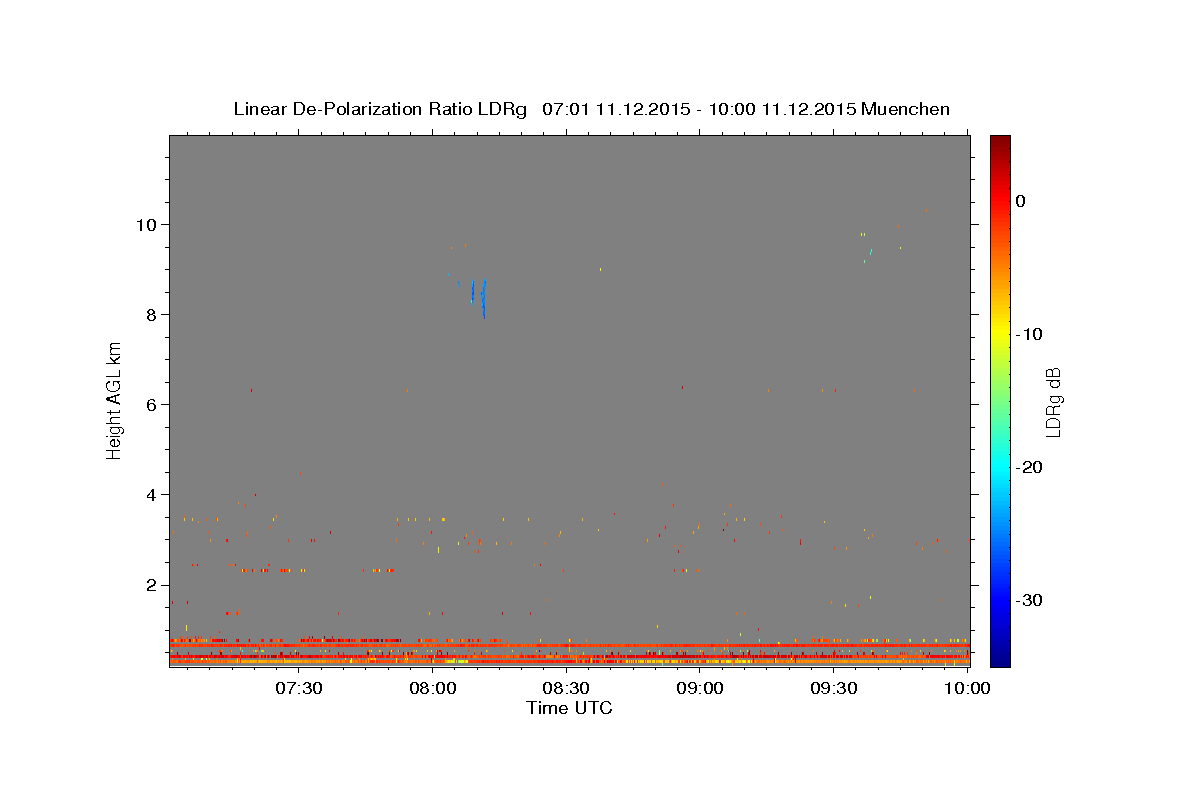Screen dimensions: 1200x800
Task: Click the colorbar label -20
Action: [x=1030, y=467]
